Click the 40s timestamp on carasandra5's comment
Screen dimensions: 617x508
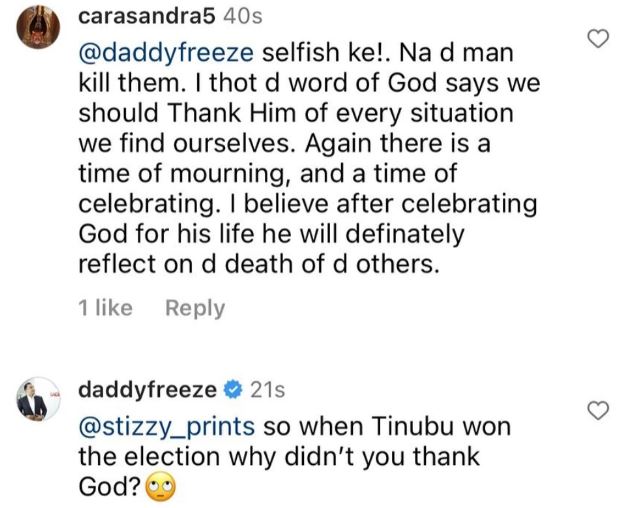[215, 19]
